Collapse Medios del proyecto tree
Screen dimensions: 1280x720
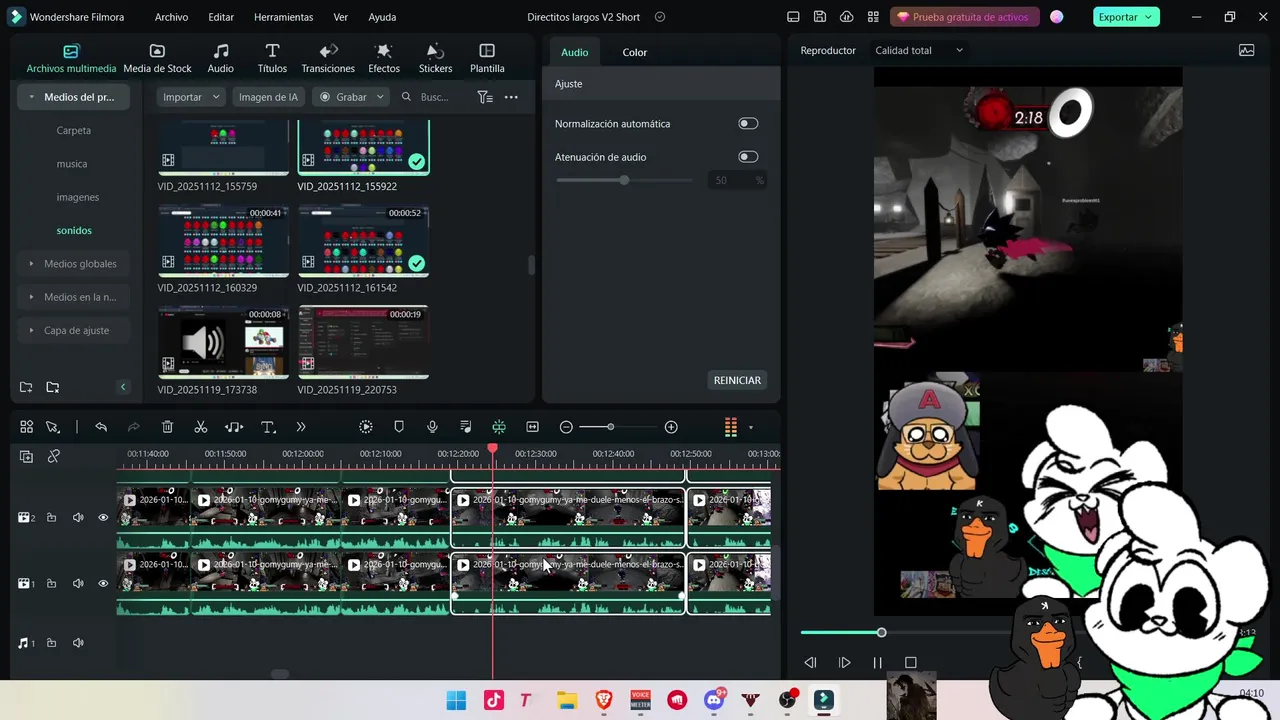pos(32,97)
